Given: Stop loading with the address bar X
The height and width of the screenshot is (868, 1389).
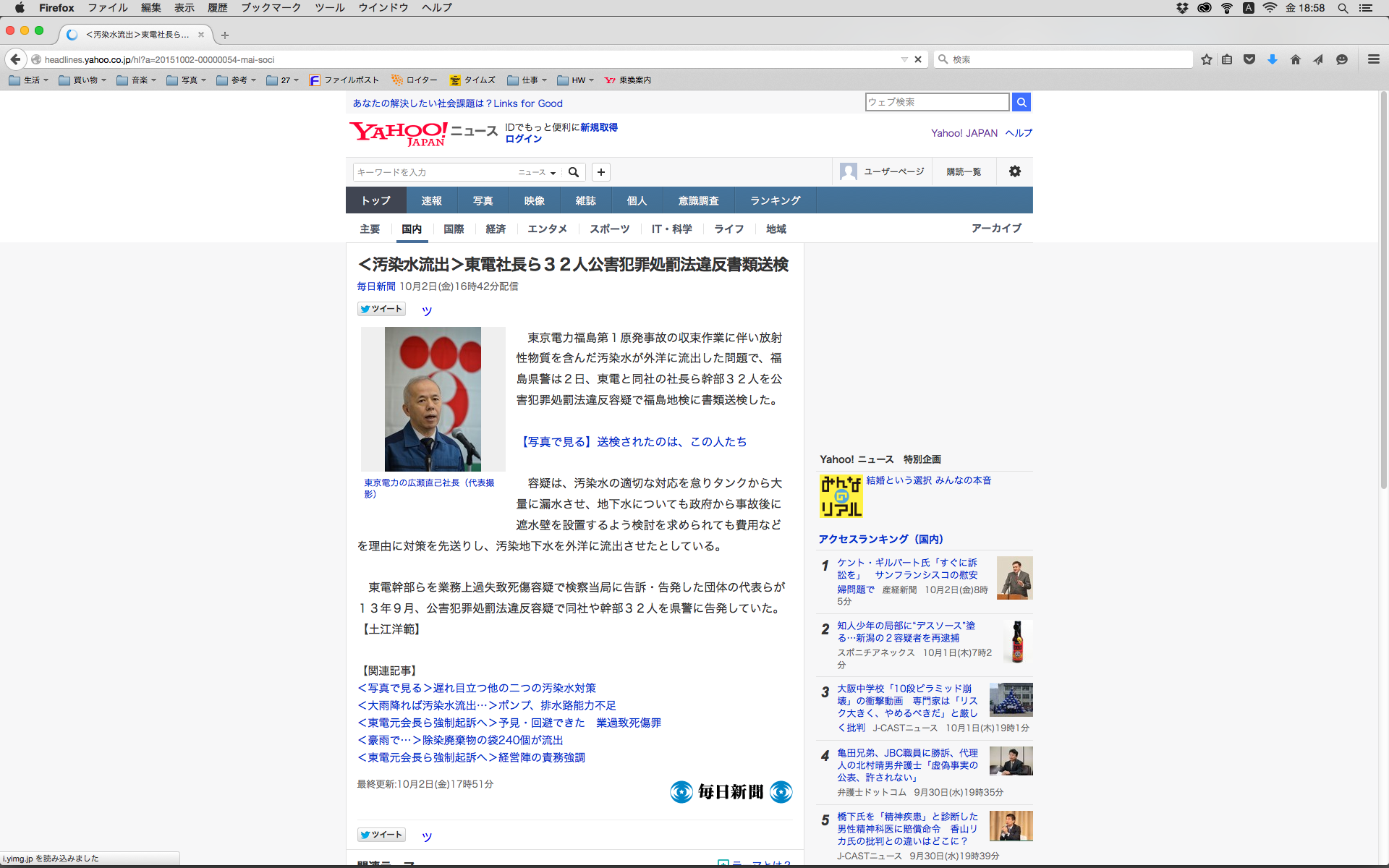Looking at the screenshot, I should [918, 59].
